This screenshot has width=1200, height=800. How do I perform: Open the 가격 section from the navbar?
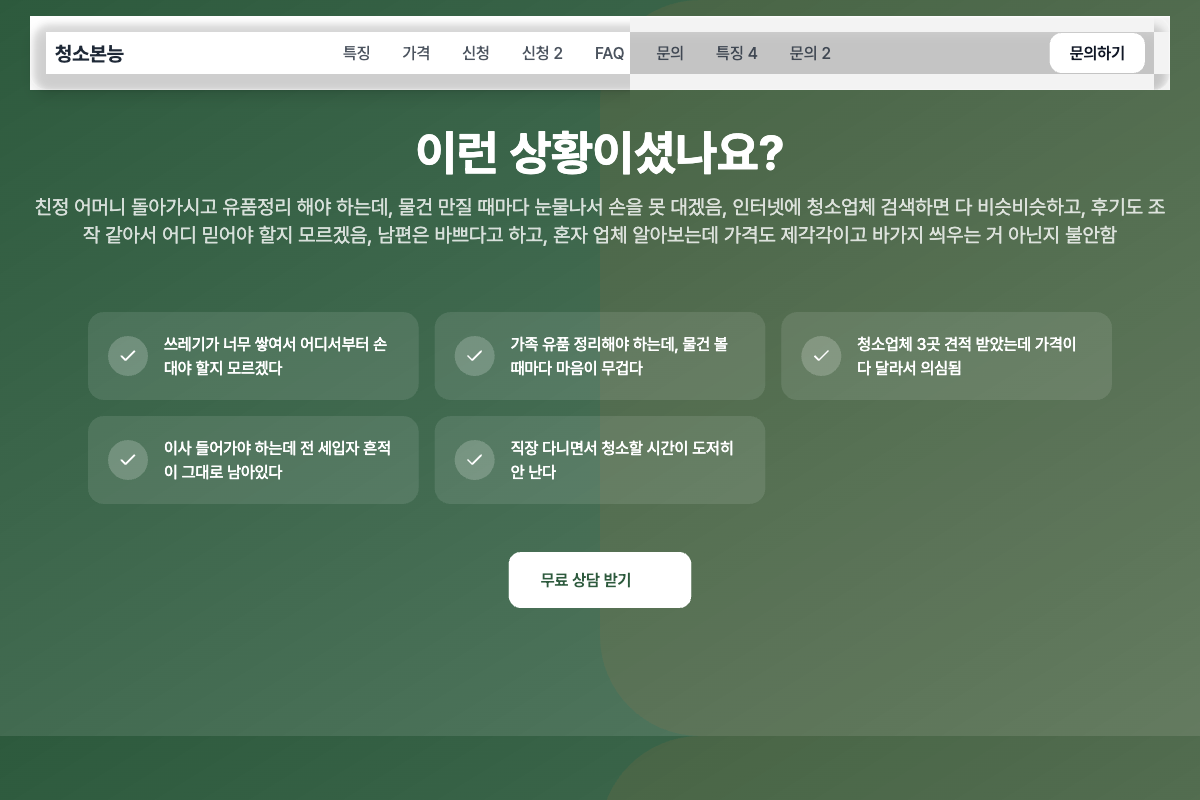coord(416,53)
